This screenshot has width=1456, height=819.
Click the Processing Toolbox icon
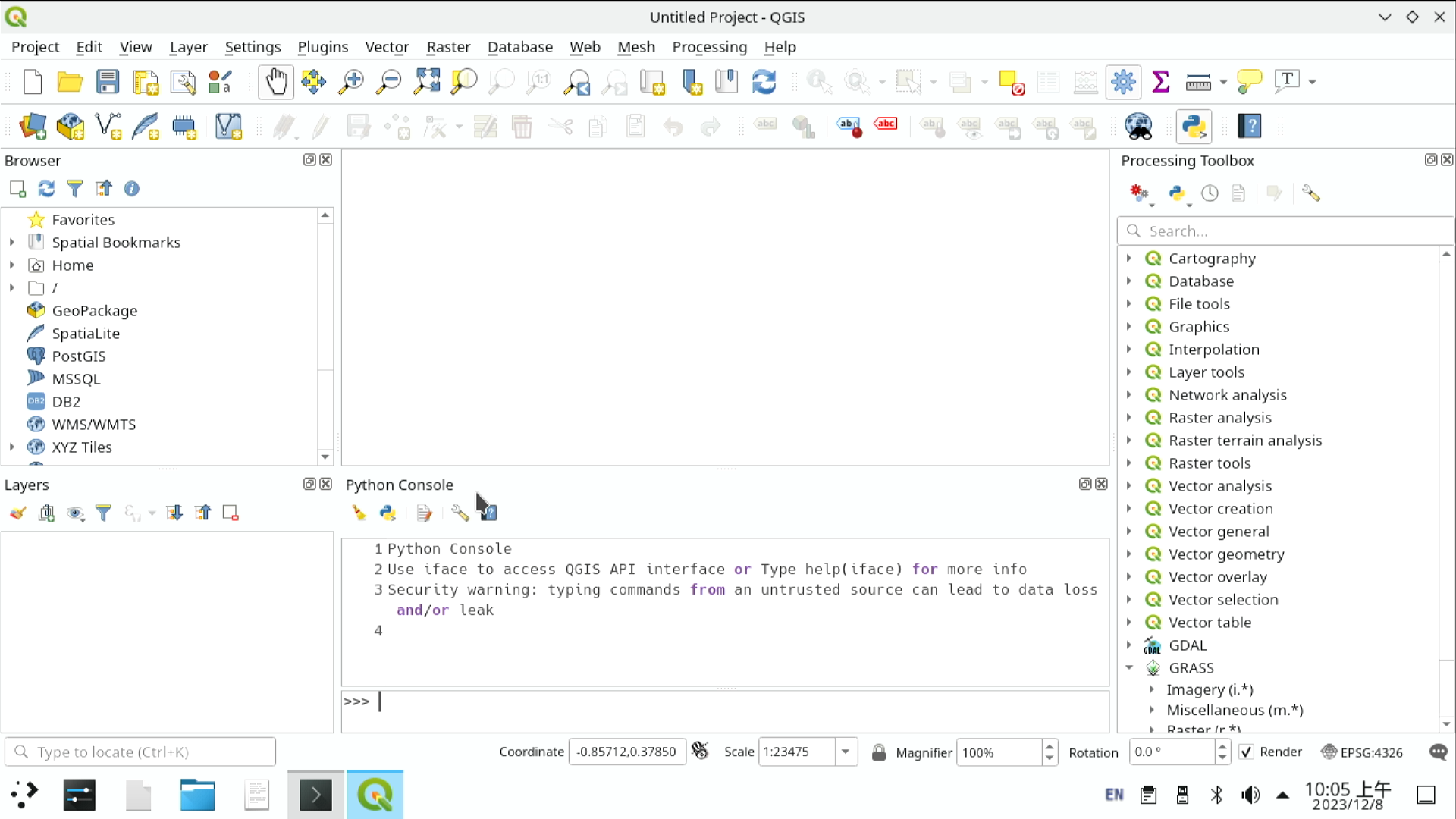pos(1123,82)
